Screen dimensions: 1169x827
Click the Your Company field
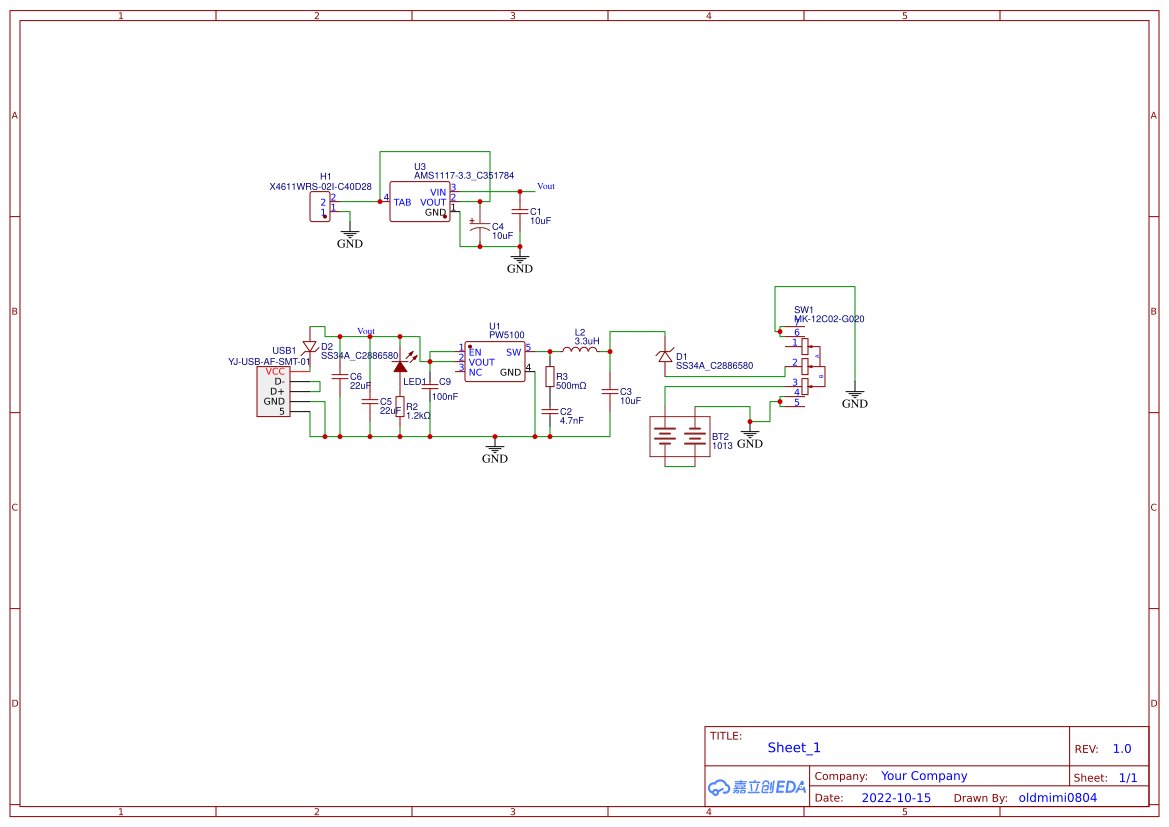[x=924, y=776]
